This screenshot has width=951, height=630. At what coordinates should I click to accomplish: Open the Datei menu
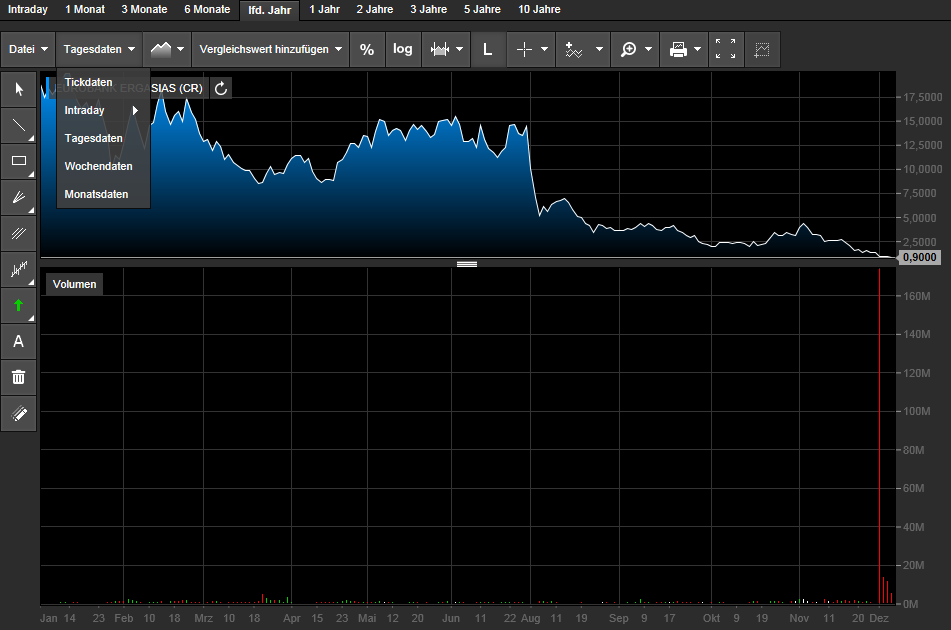27,48
